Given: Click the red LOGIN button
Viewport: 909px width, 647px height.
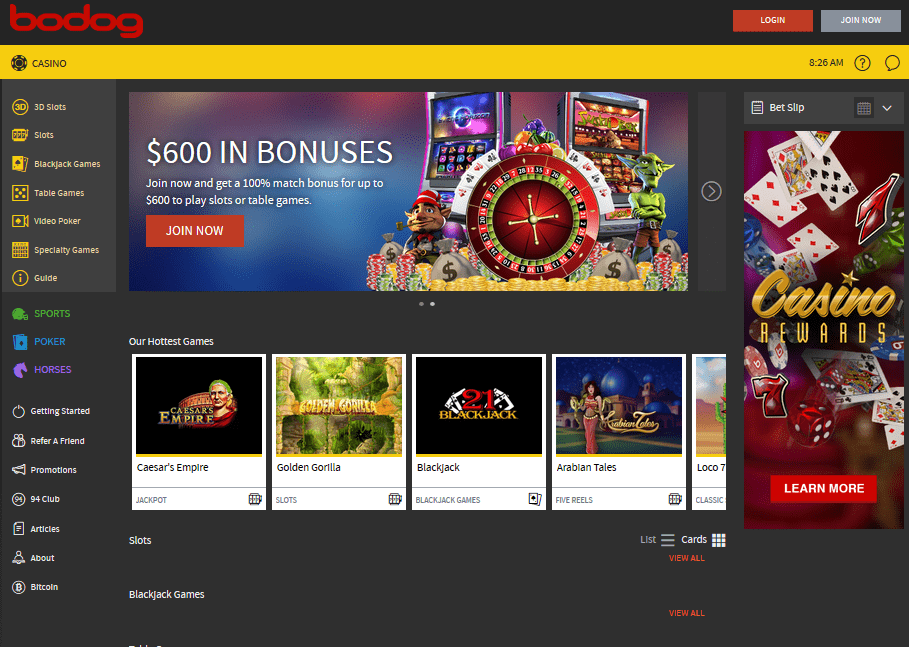Looking at the screenshot, I should click(773, 20).
